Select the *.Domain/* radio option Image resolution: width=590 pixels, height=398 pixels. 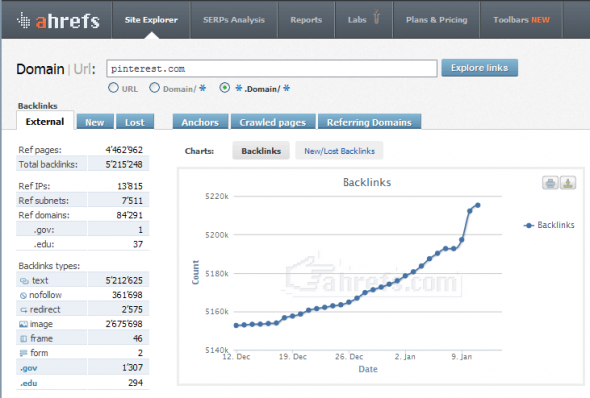[x=225, y=88]
